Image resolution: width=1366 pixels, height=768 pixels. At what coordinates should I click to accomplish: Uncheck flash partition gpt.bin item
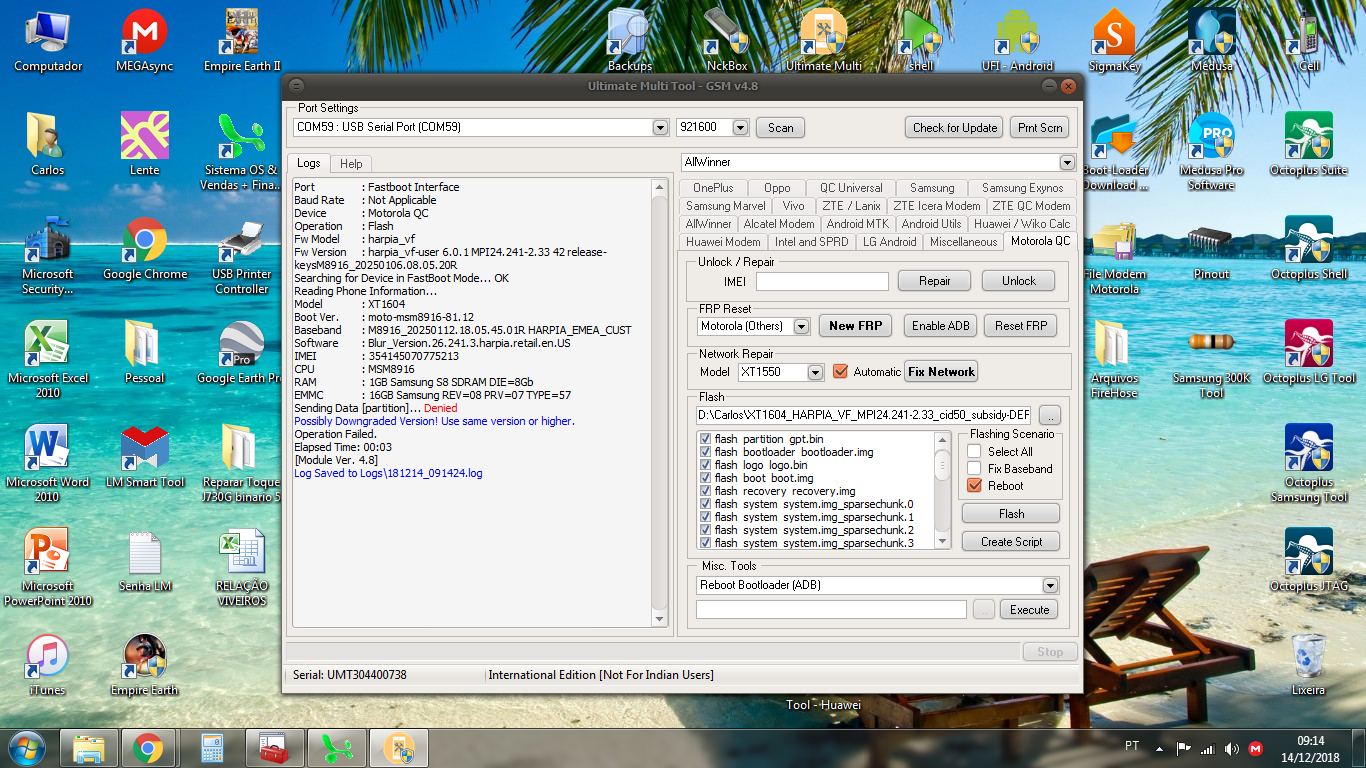click(706, 439)
